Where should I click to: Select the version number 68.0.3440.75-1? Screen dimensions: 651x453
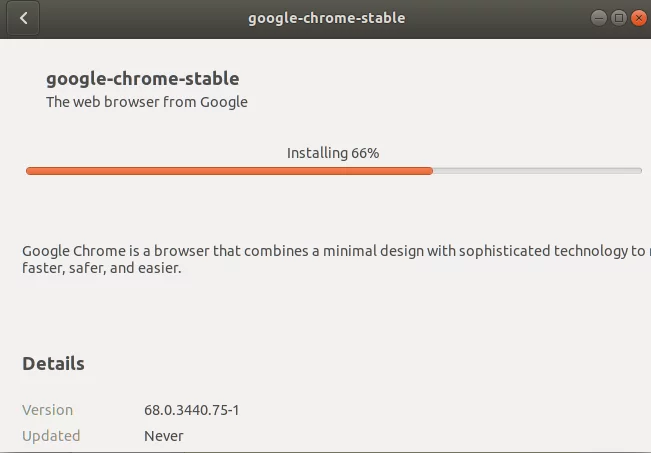pos(192,410)
